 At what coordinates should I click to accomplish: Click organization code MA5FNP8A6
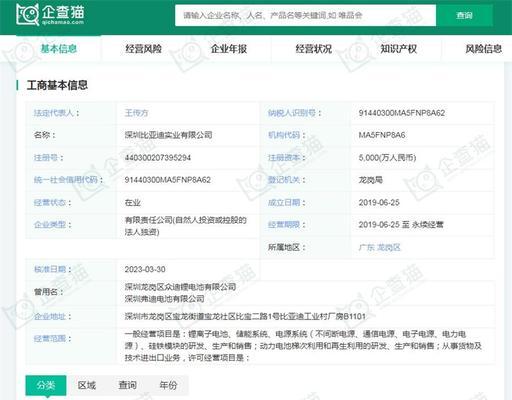pos(382,135)
